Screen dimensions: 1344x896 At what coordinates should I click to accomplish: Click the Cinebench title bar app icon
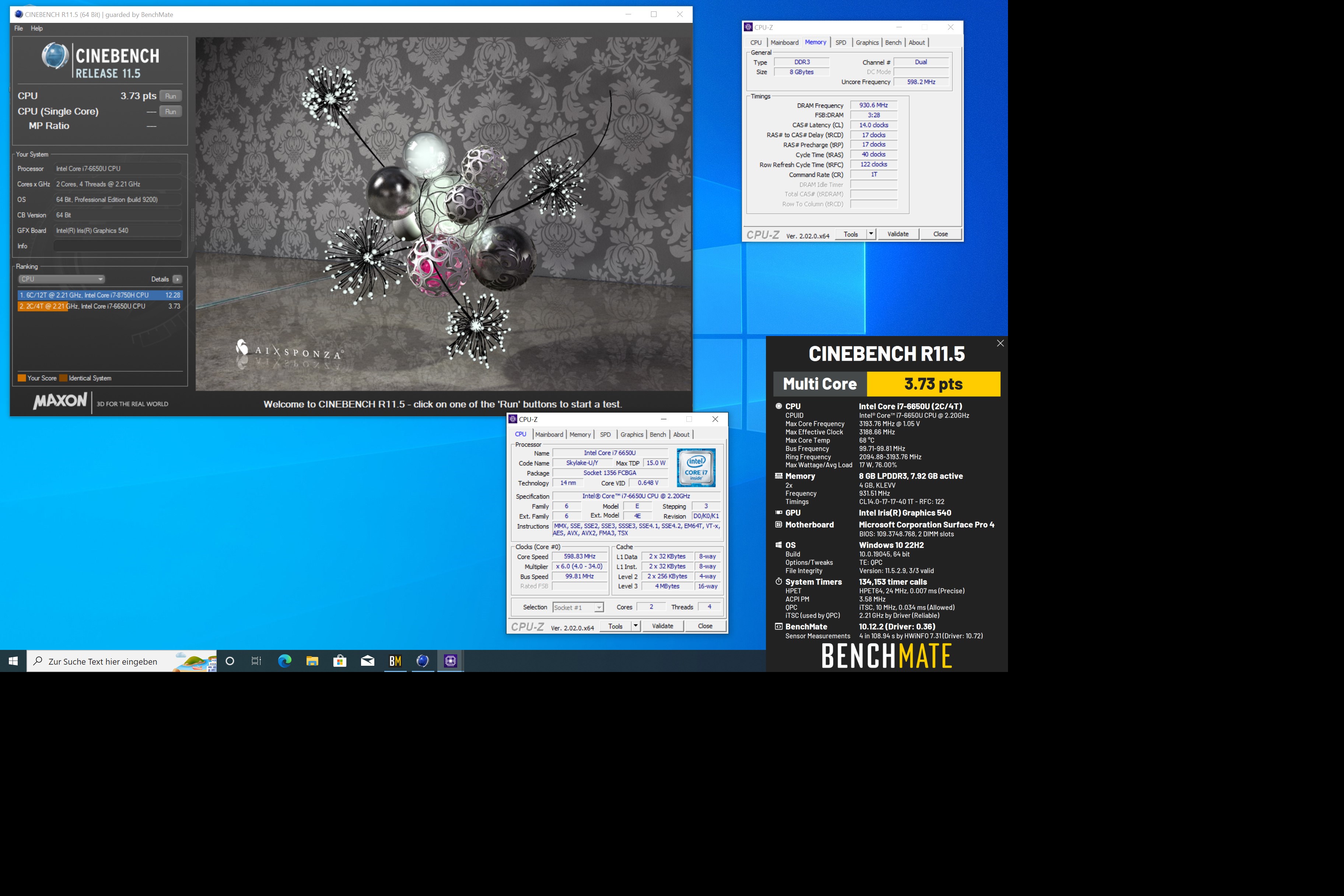coord(18,14)
